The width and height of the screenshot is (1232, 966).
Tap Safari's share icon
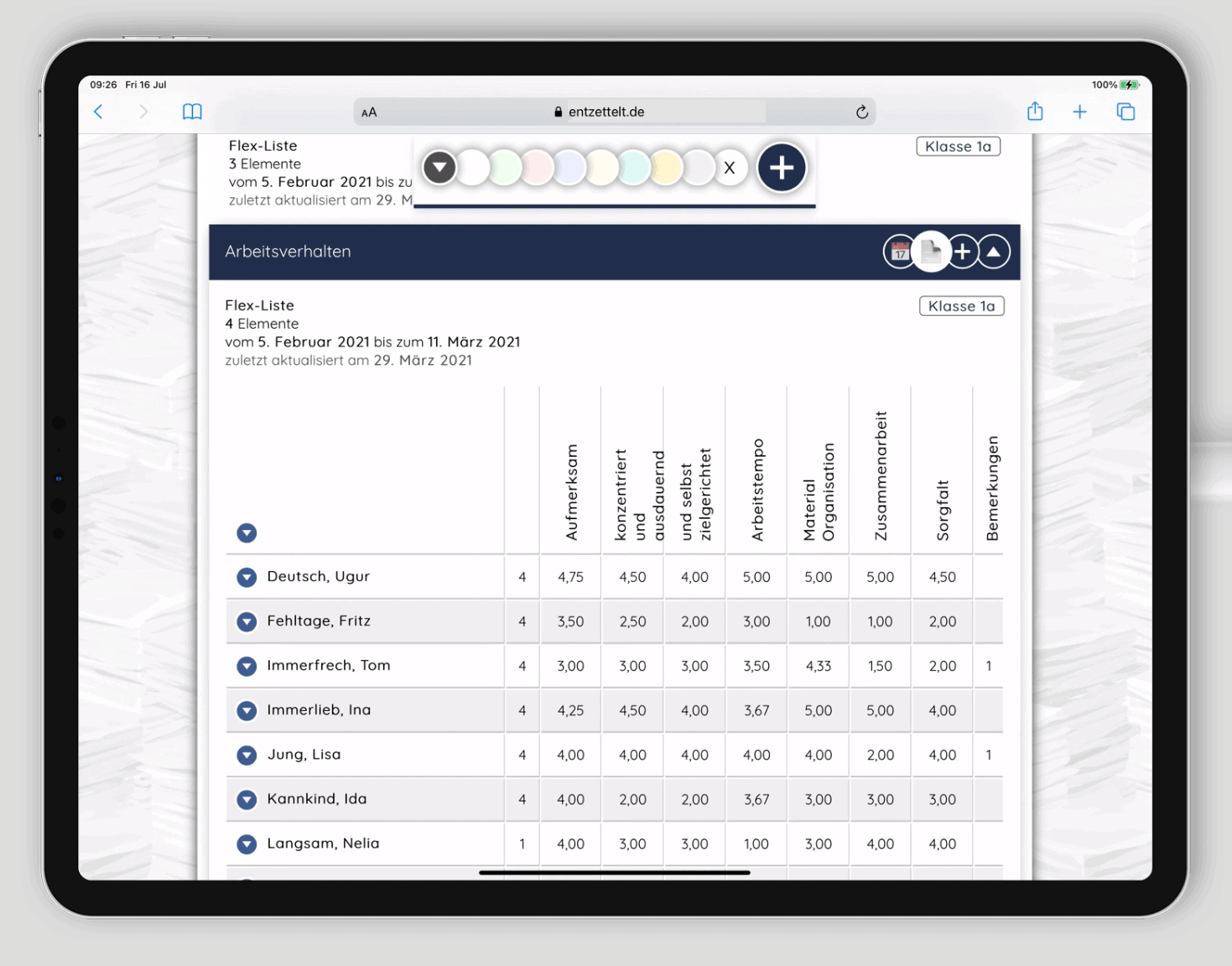pyautogui.click(x=1035, y=112)
